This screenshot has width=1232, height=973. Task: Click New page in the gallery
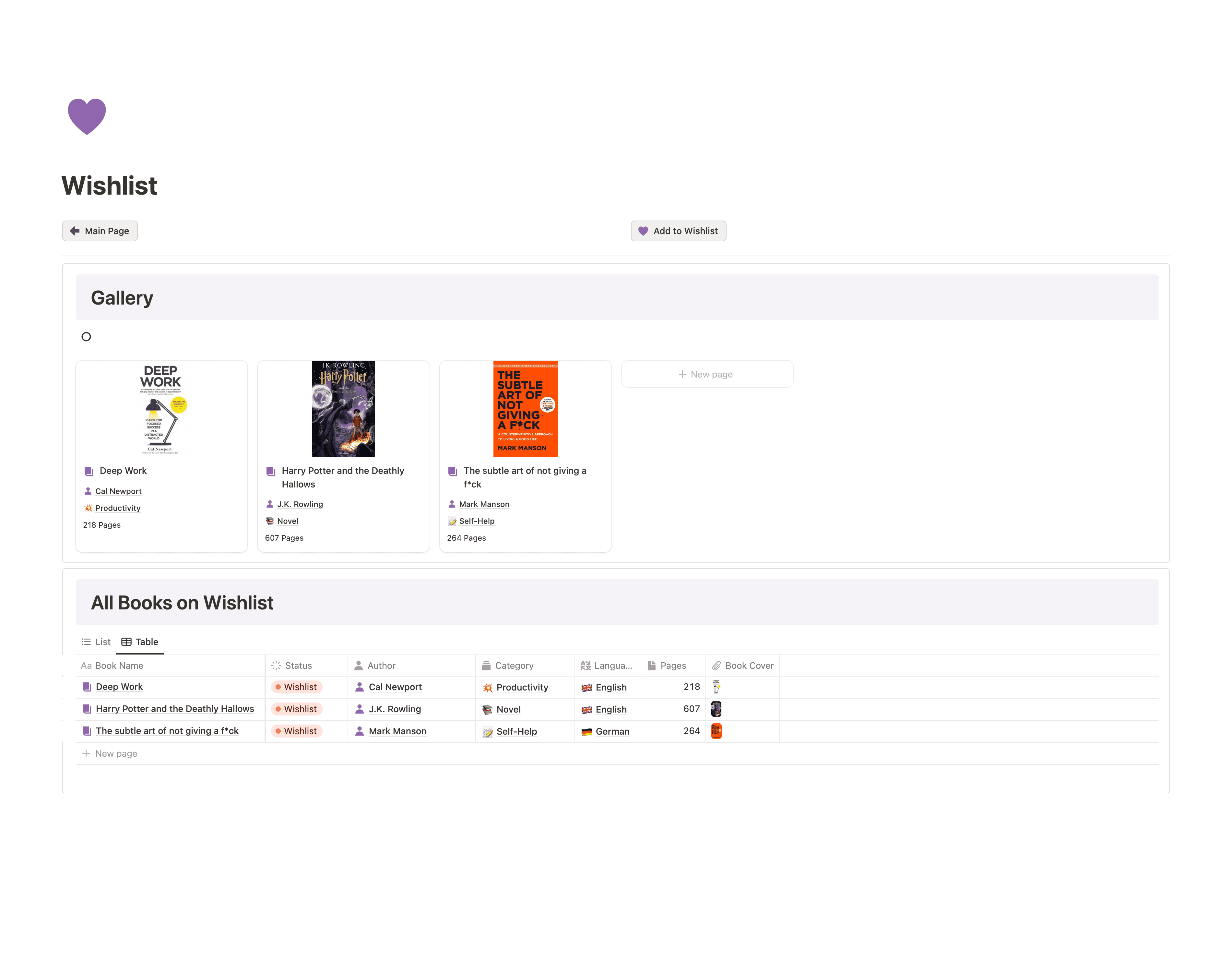point(706,374)
